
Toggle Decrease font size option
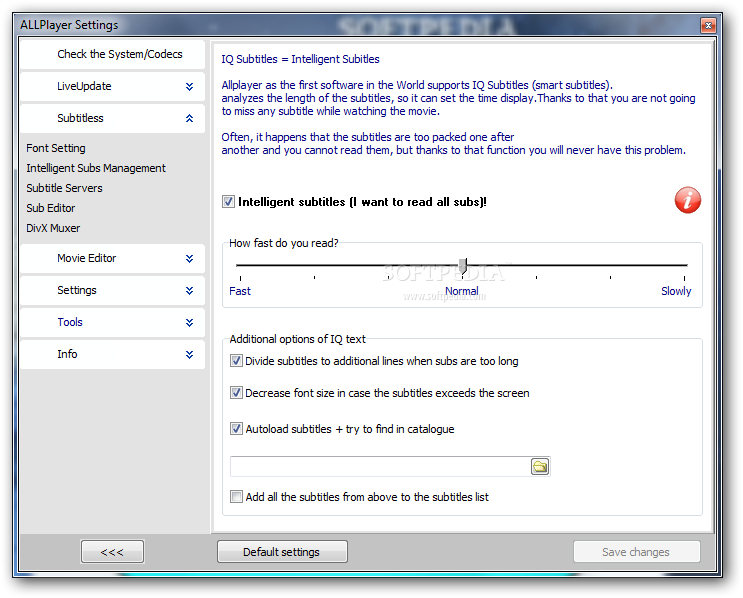pos(236,393)
